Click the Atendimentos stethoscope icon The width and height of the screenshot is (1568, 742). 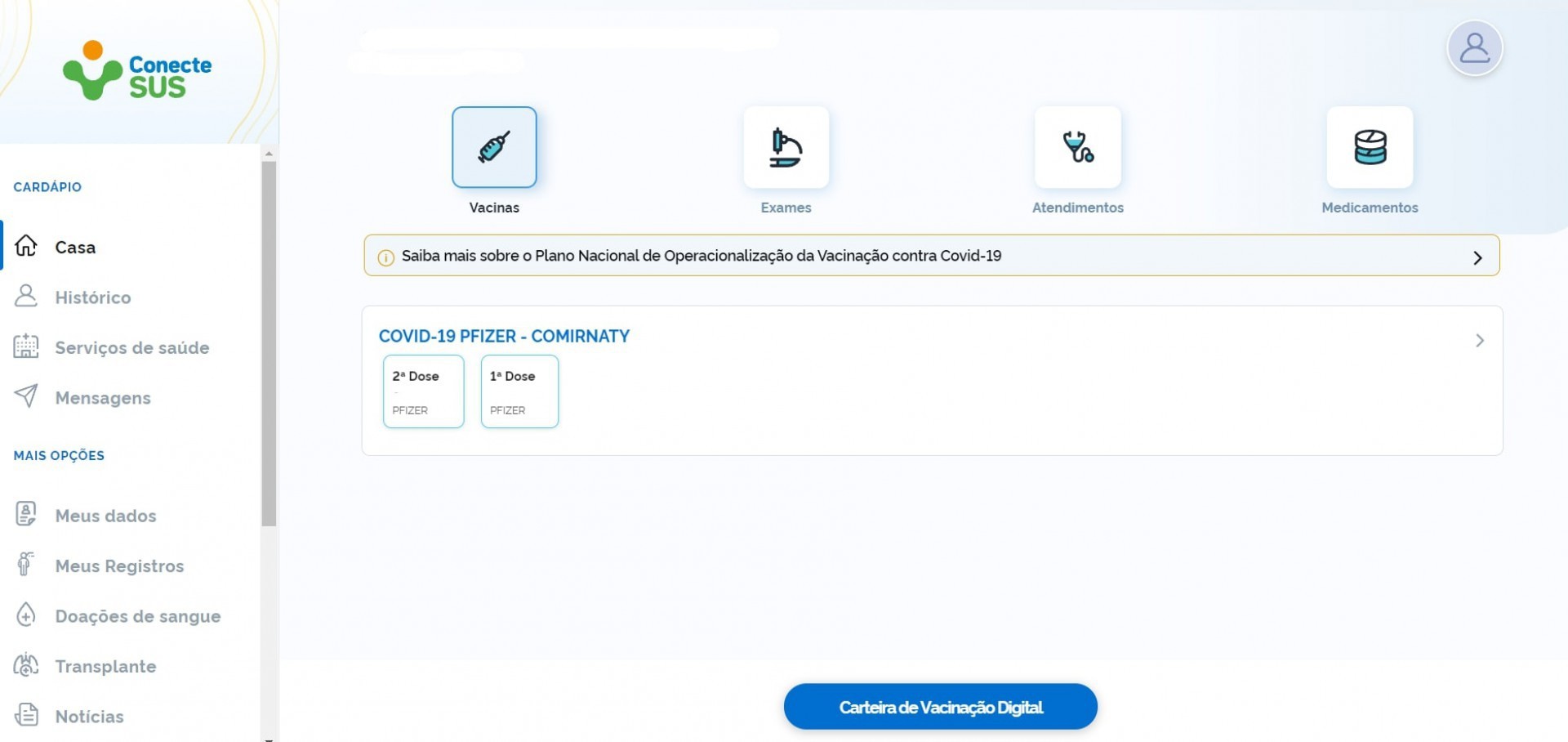1078,147
